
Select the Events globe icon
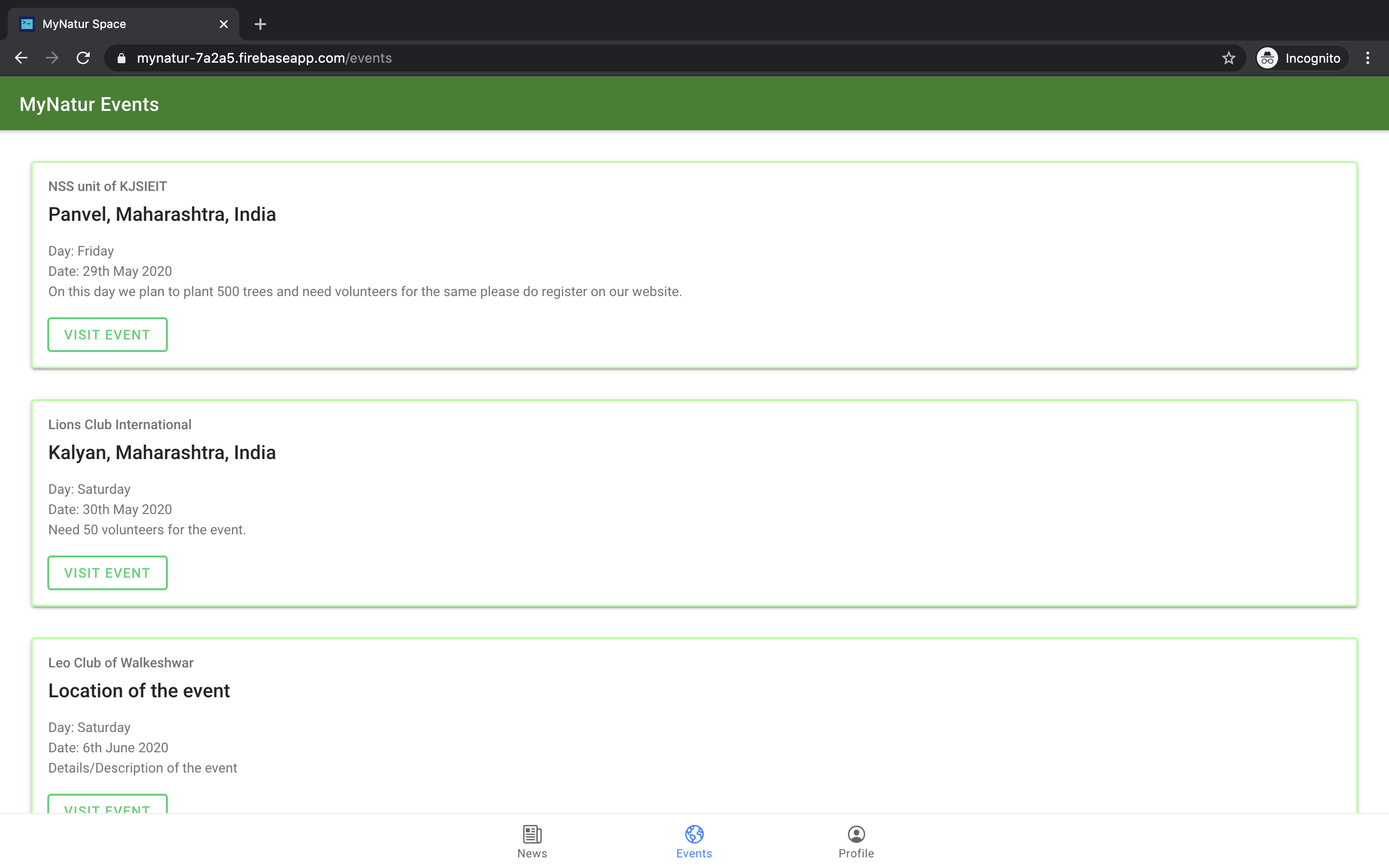click(x=694, y=834)
